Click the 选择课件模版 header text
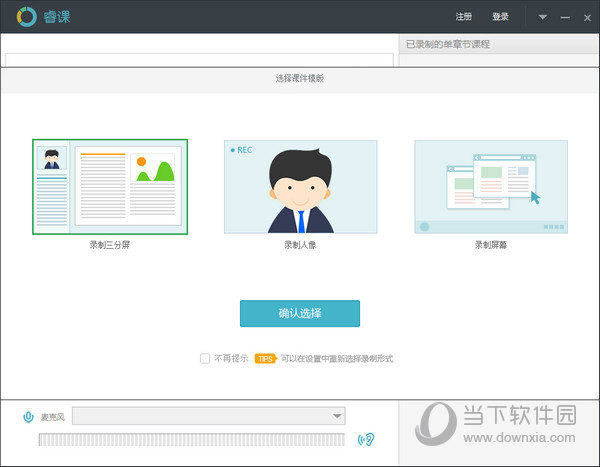Image resolution: width=600 pixels, height=467 pixels. (x=300, y=78)
